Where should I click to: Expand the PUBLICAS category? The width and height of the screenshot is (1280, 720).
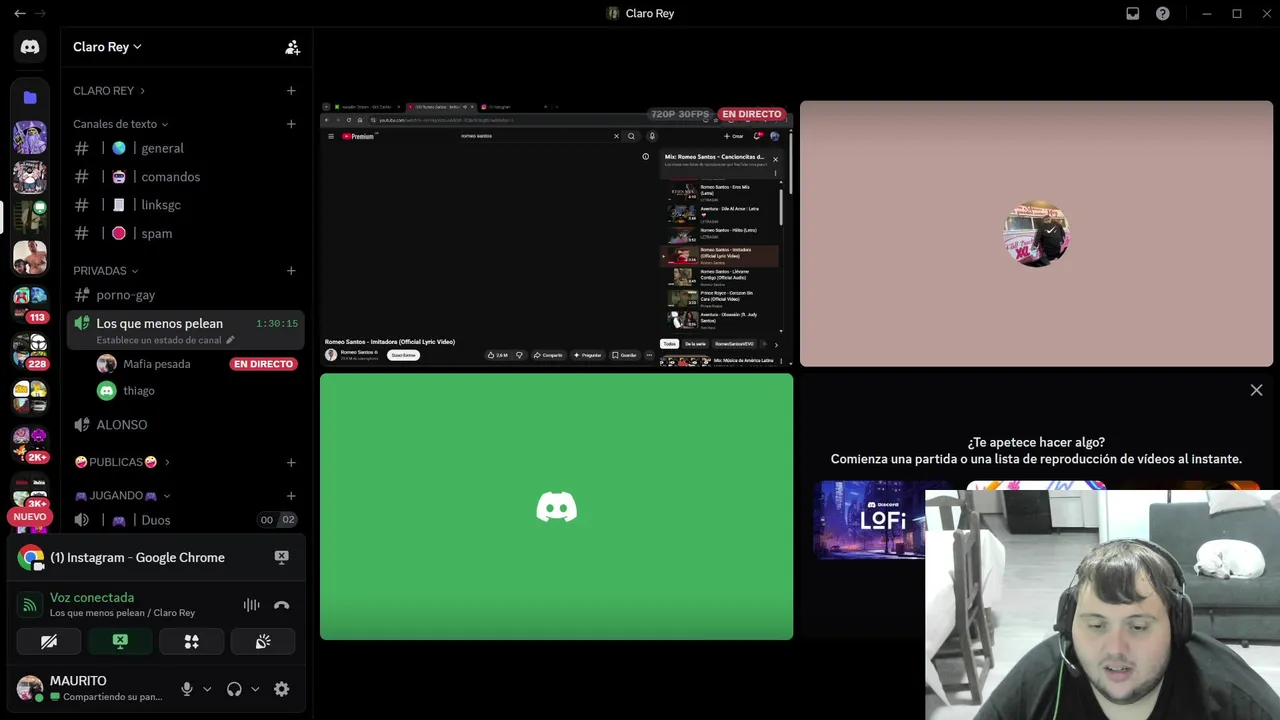coord(122,463)
